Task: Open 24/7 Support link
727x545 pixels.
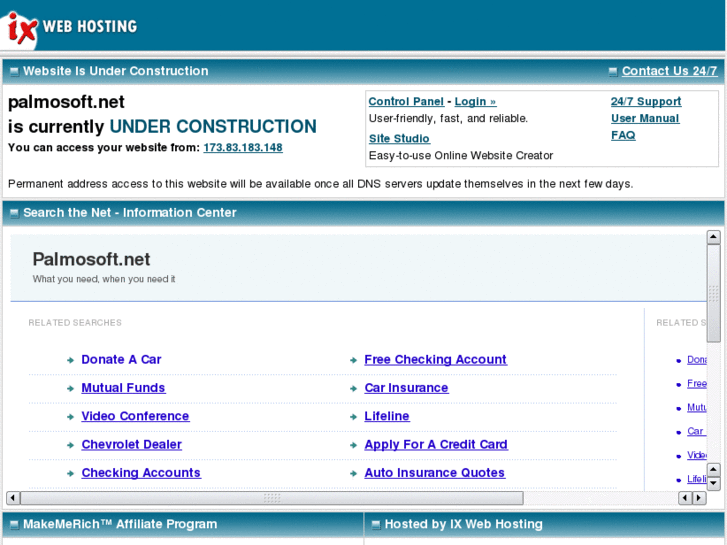Action: click(646, 102)
